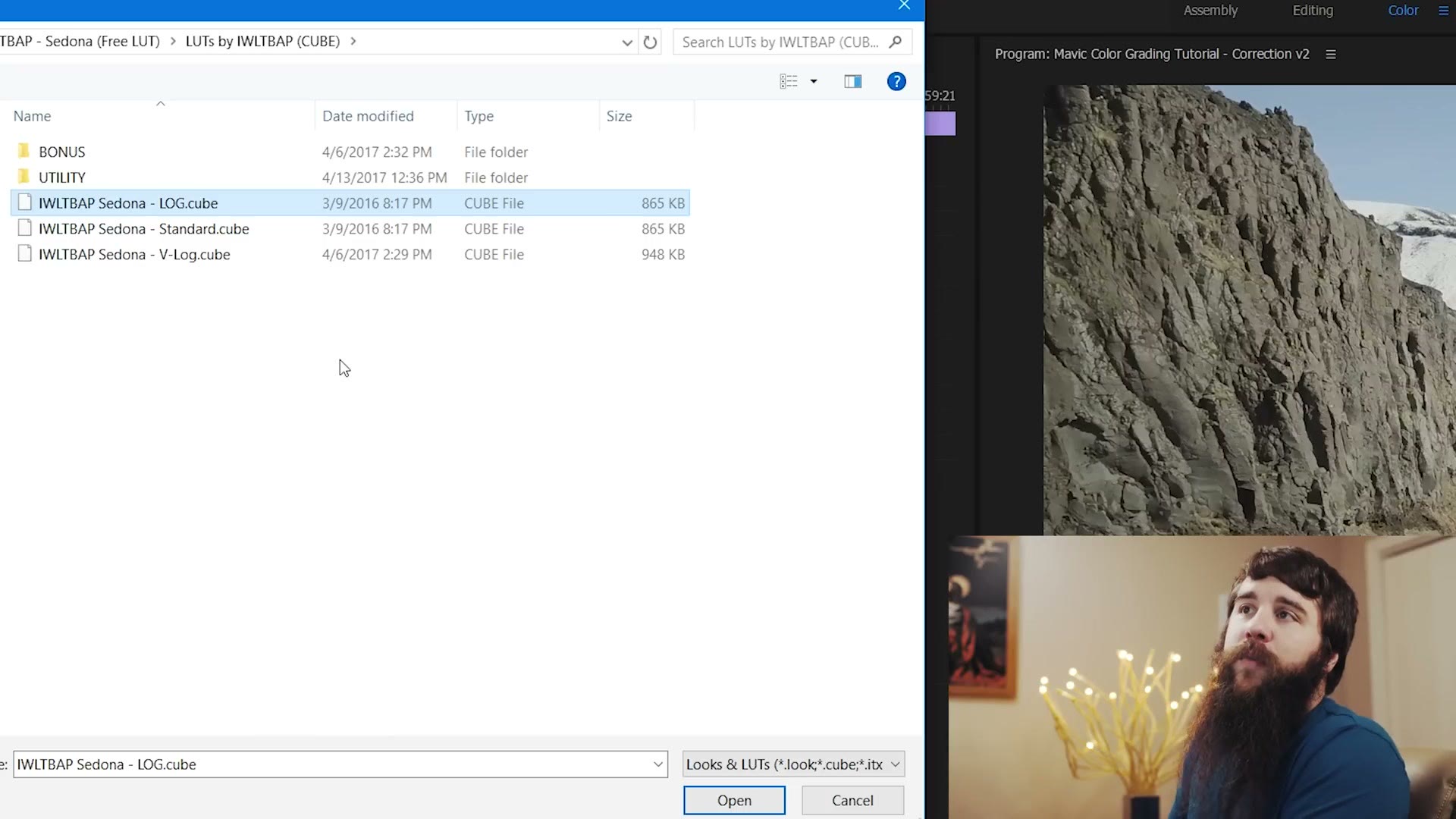The height and width of the screenshot is (819, 1456).
Task: Click the UTILITY folder name
Action: pos(62,177)
